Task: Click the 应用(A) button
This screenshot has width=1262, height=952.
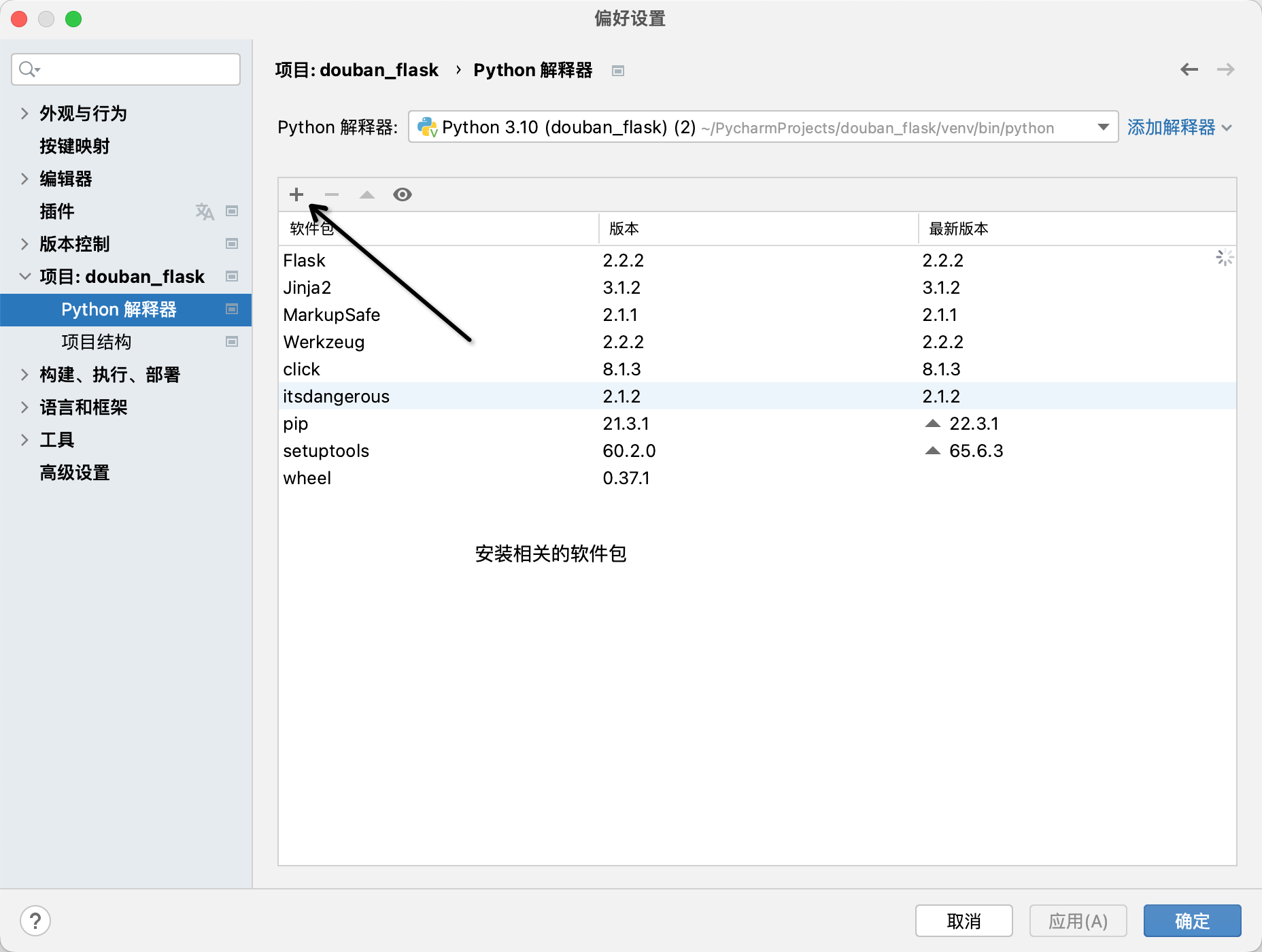Action: (1078, 921)
